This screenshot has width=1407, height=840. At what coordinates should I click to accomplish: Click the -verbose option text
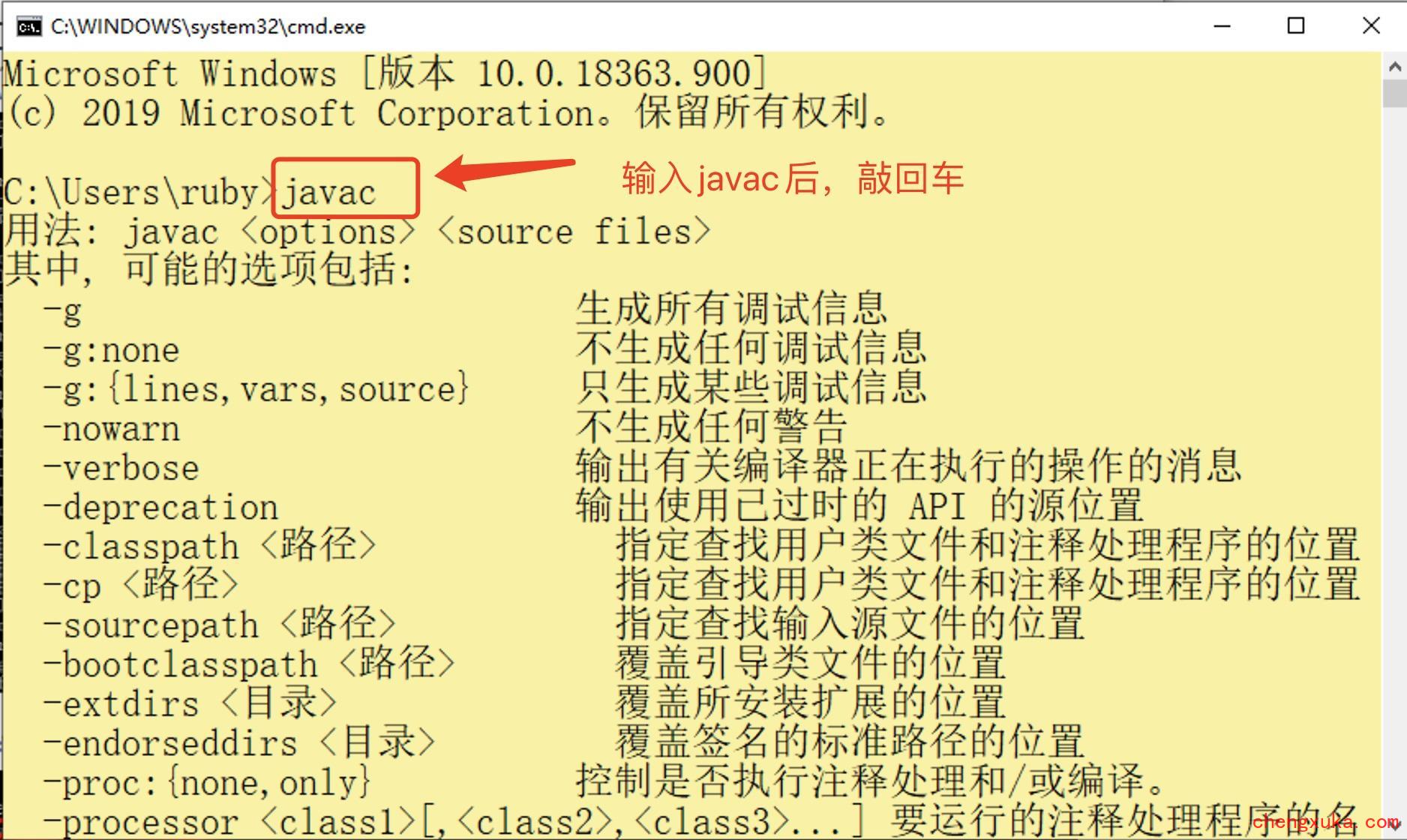[x=121, y=468]
